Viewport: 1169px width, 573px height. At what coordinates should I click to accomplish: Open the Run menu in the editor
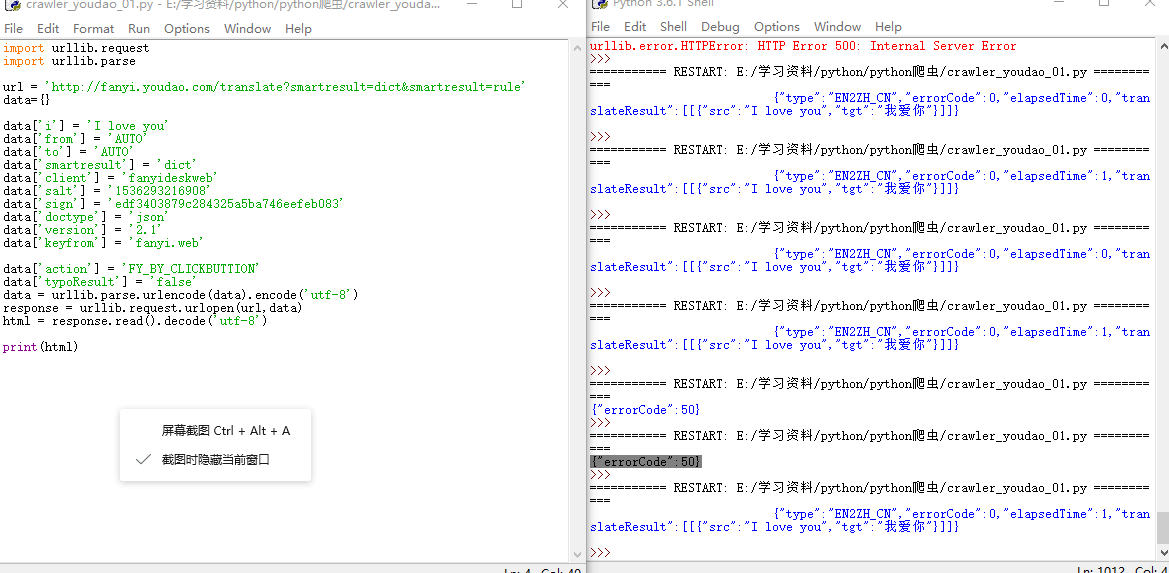[x=139, y=29]
